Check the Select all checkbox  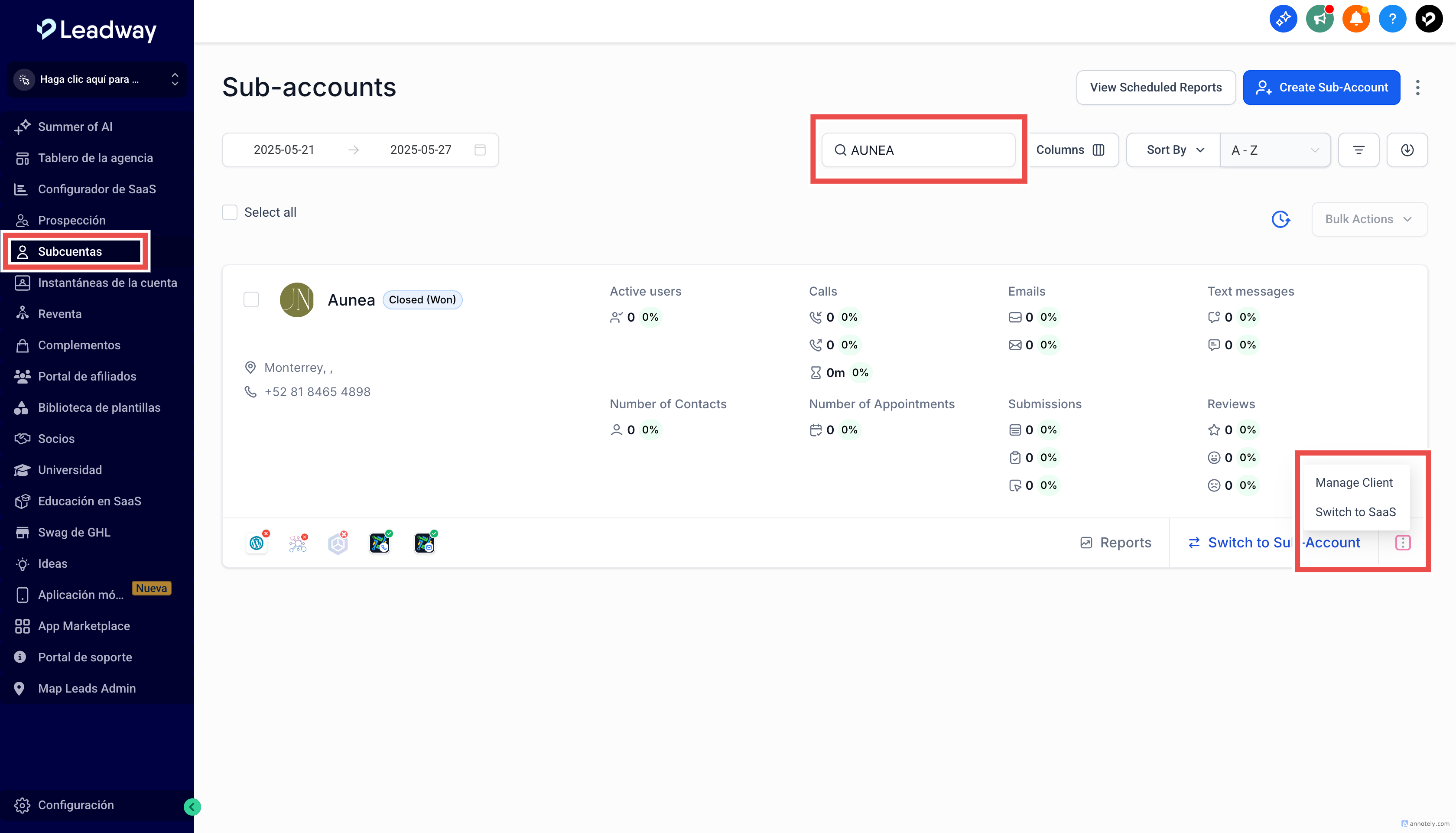pos(229,212)
